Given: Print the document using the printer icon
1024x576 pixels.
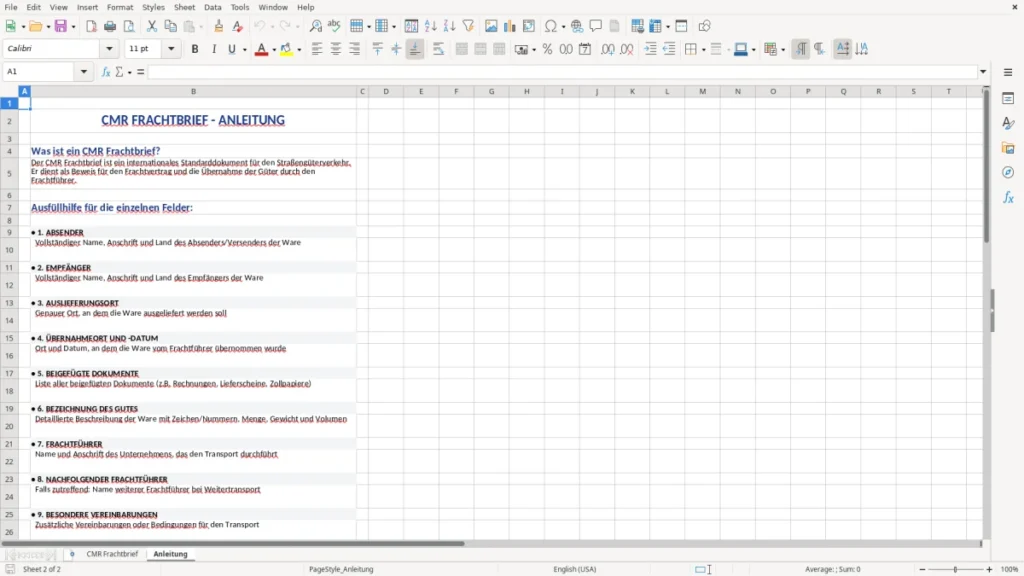Looking at the screenshot, I should click(x=110, y=26).
